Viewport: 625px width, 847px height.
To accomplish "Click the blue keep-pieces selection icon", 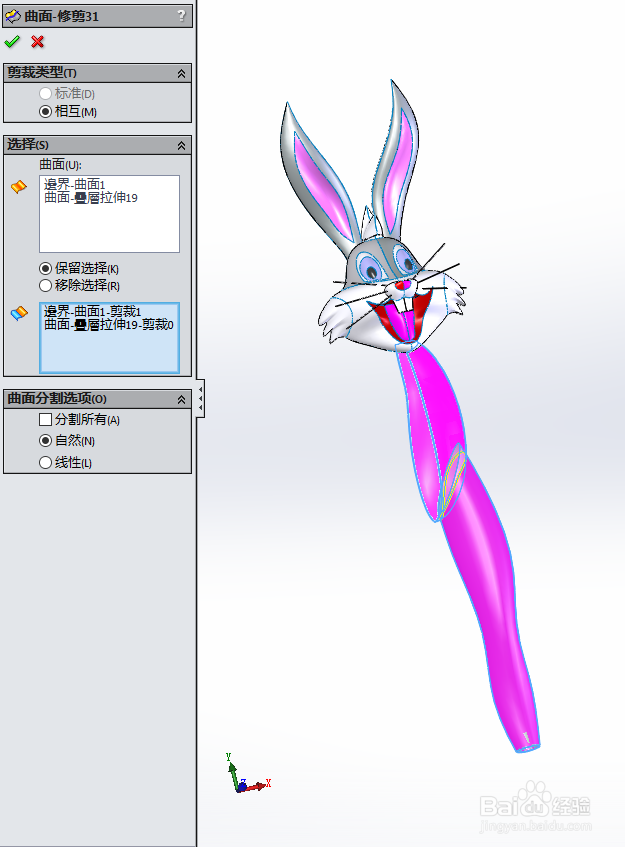I will (18, 313).
